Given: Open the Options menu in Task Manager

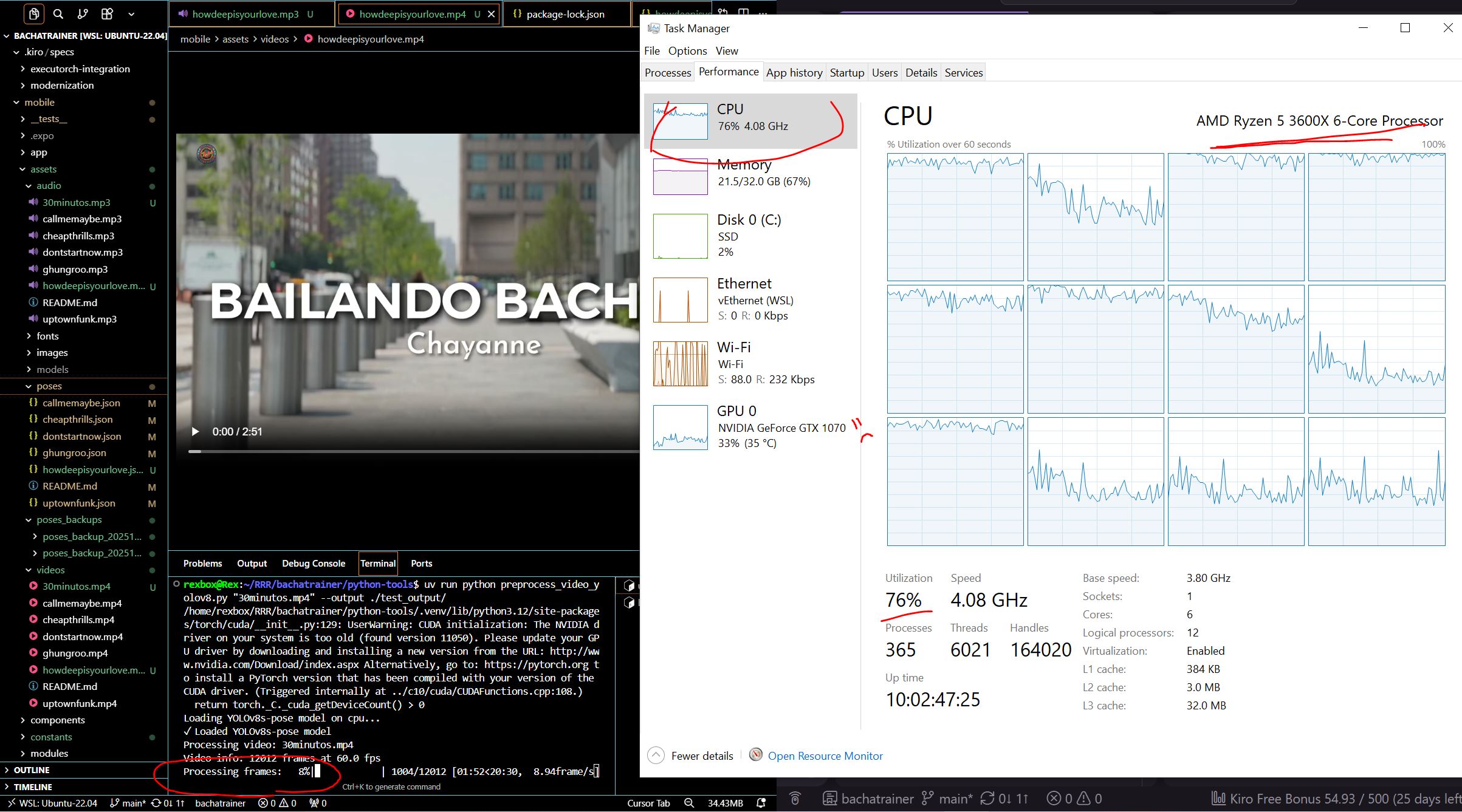Looking at the screenshot, I should click(x=687, y=51).
